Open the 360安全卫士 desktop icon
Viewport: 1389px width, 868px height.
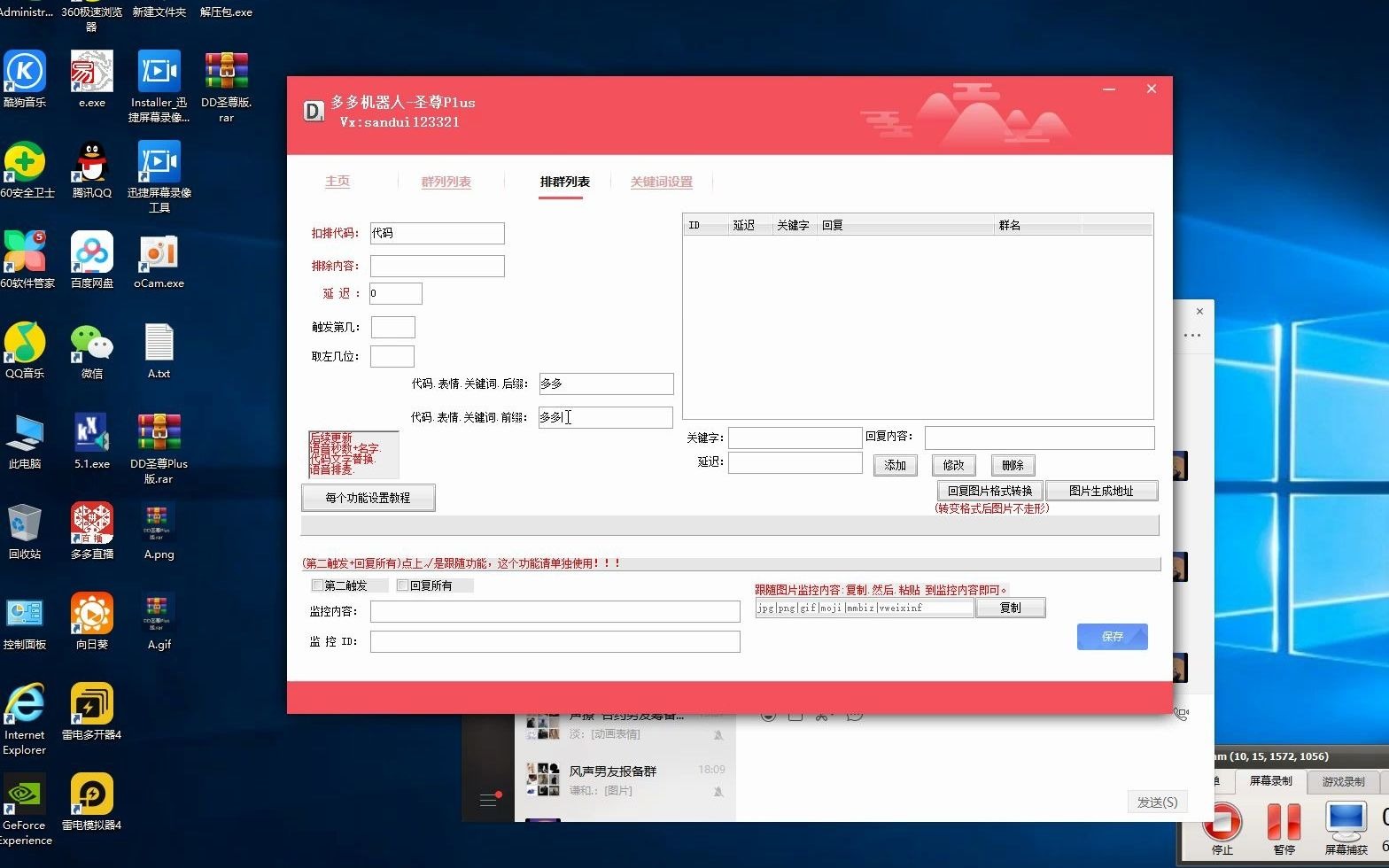pos(25,169)
